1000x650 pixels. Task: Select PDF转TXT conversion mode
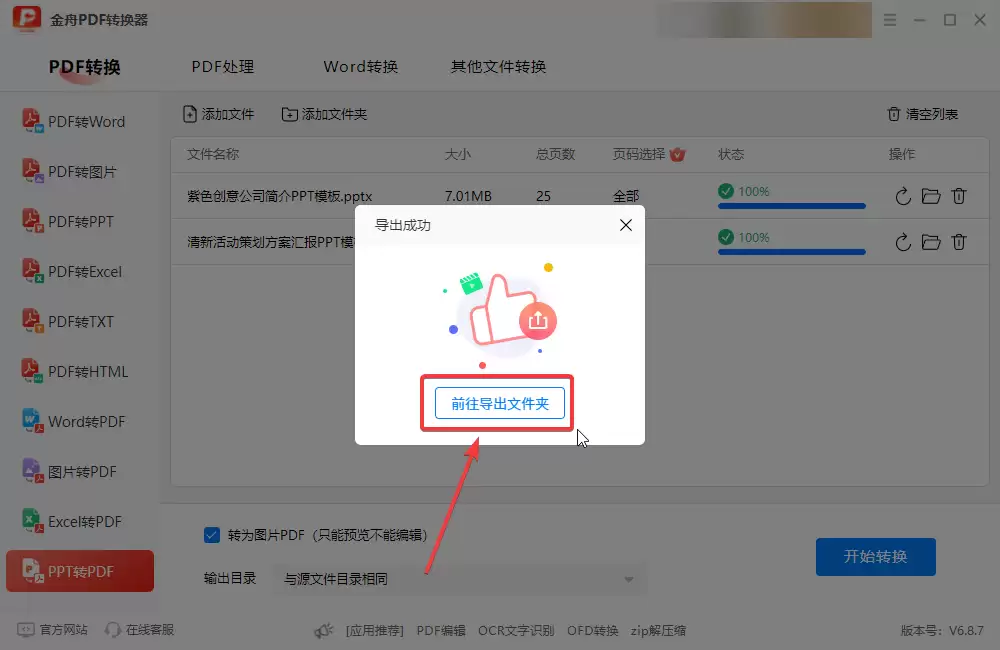pos(74,321)
